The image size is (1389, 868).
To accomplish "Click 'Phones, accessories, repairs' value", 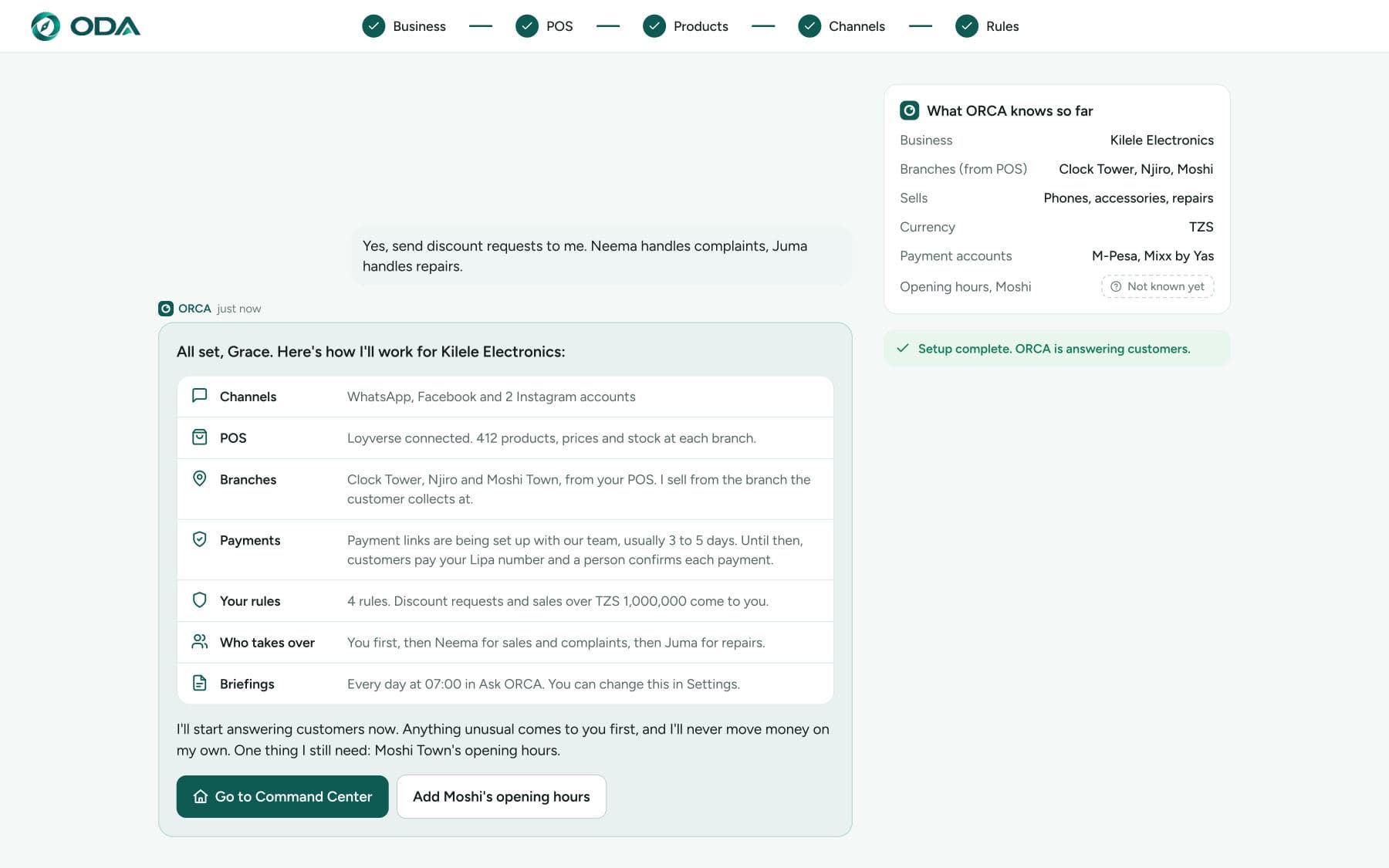I will (x=1128, y=198).
